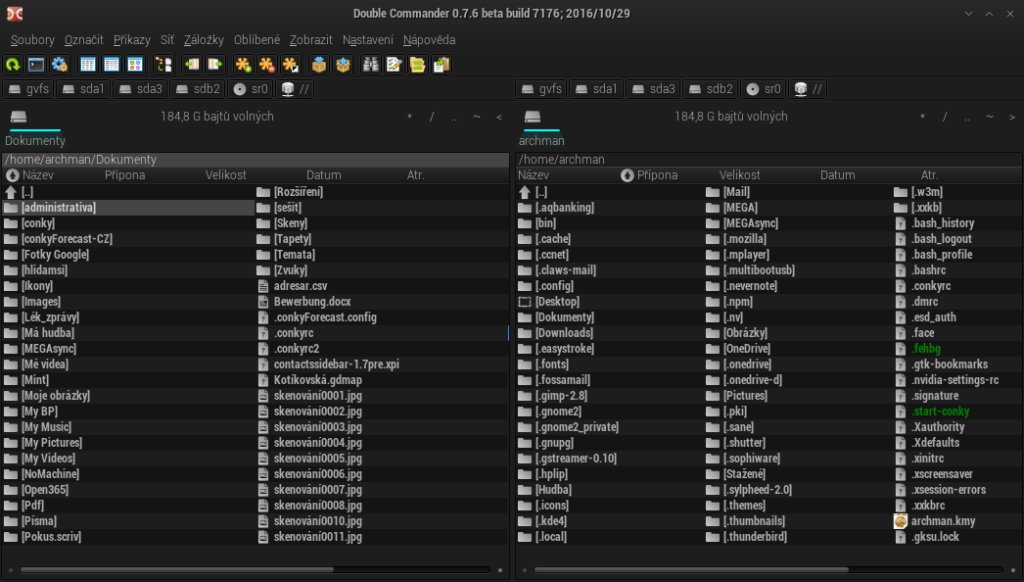Switch to thumbnails view icon
This screenshot has height=582, width=1024.
(x=135, y=64)
